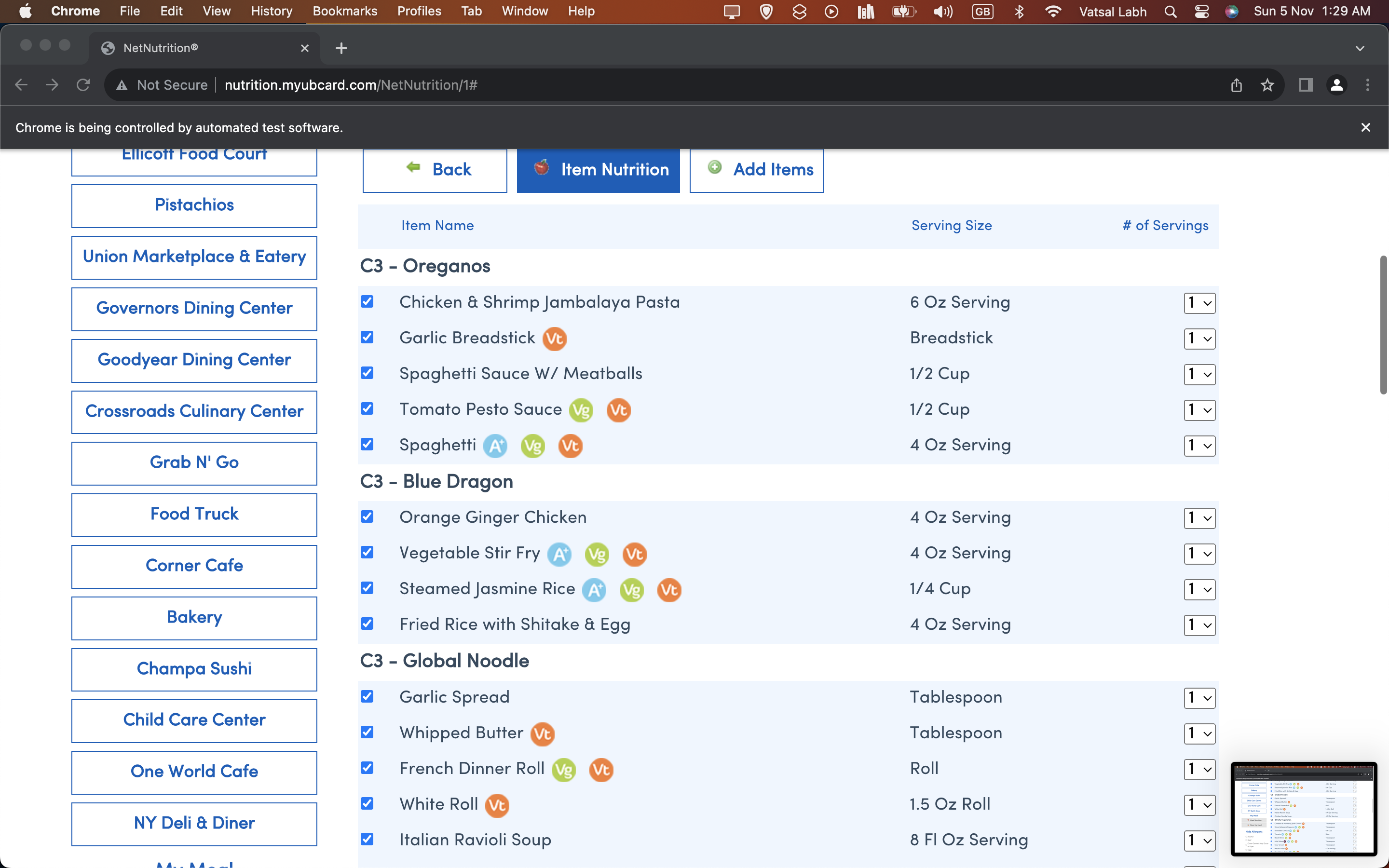Uncheck Chicken & Shrimp Jambalaya Pasta
The width and height of the screenshot is (1389, 868).
click(368, 302)
